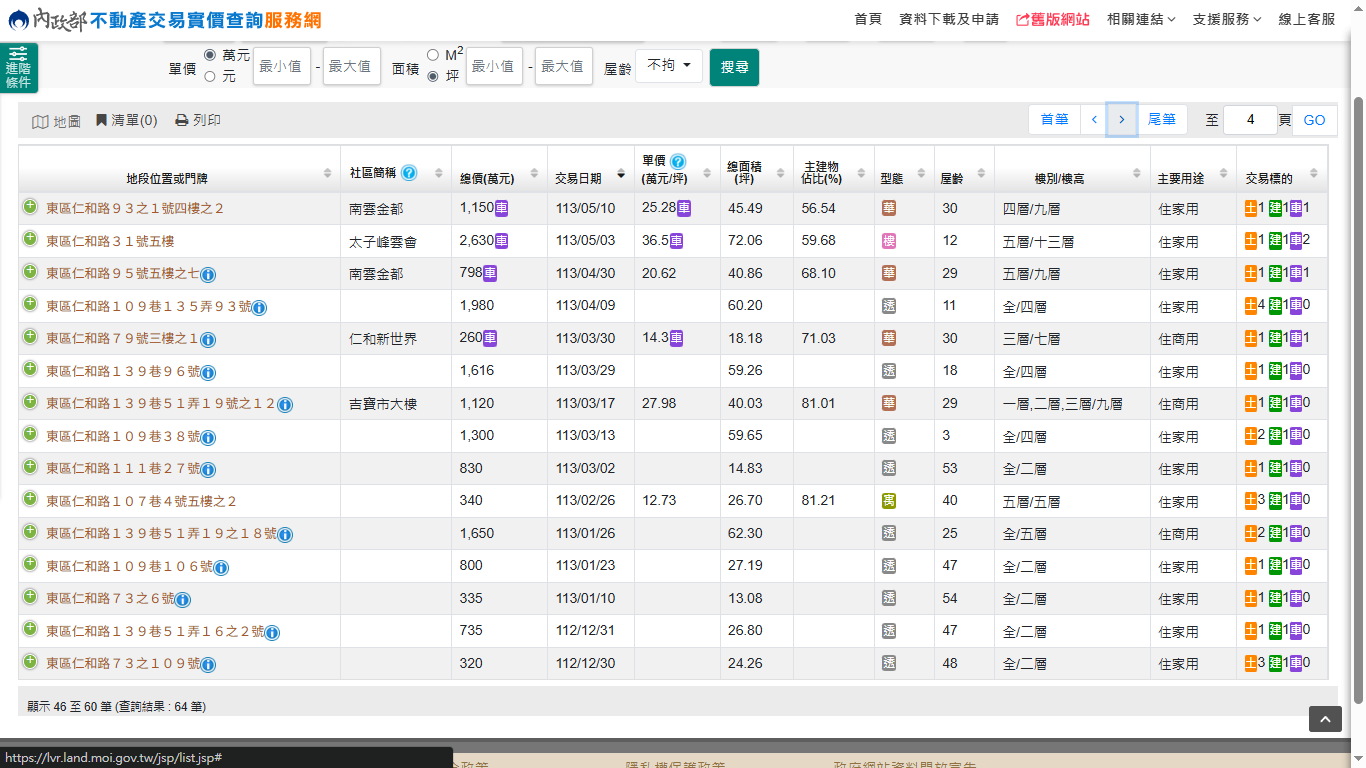
Task: Open the 支援服務 dropdown menu
Action: [1227, 19]
